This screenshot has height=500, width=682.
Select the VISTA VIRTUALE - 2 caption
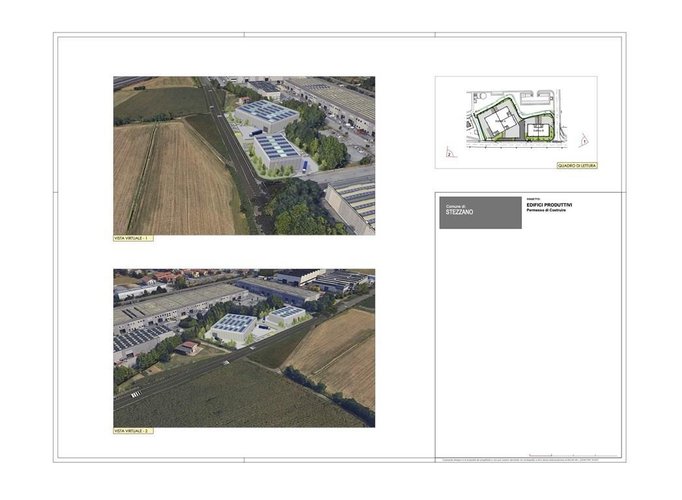click(x=132, y=432)
